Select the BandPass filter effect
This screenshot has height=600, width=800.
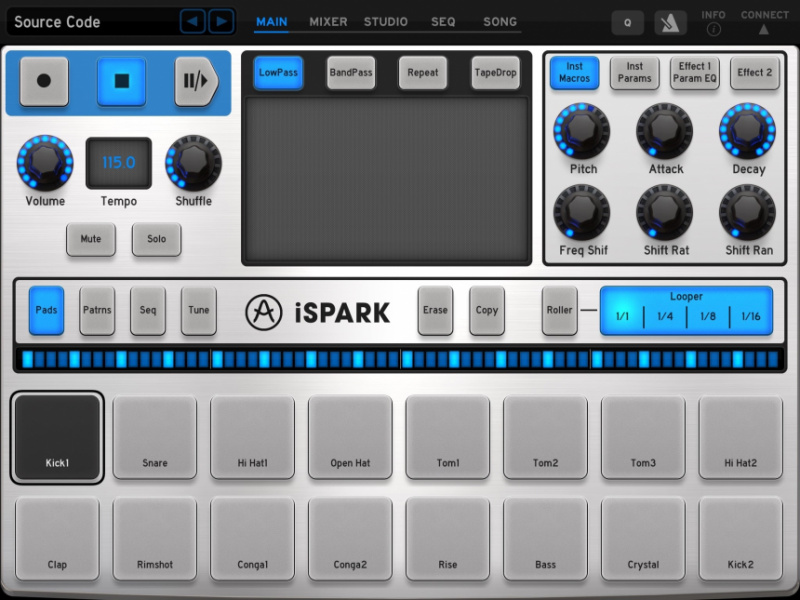coord(350,72)
